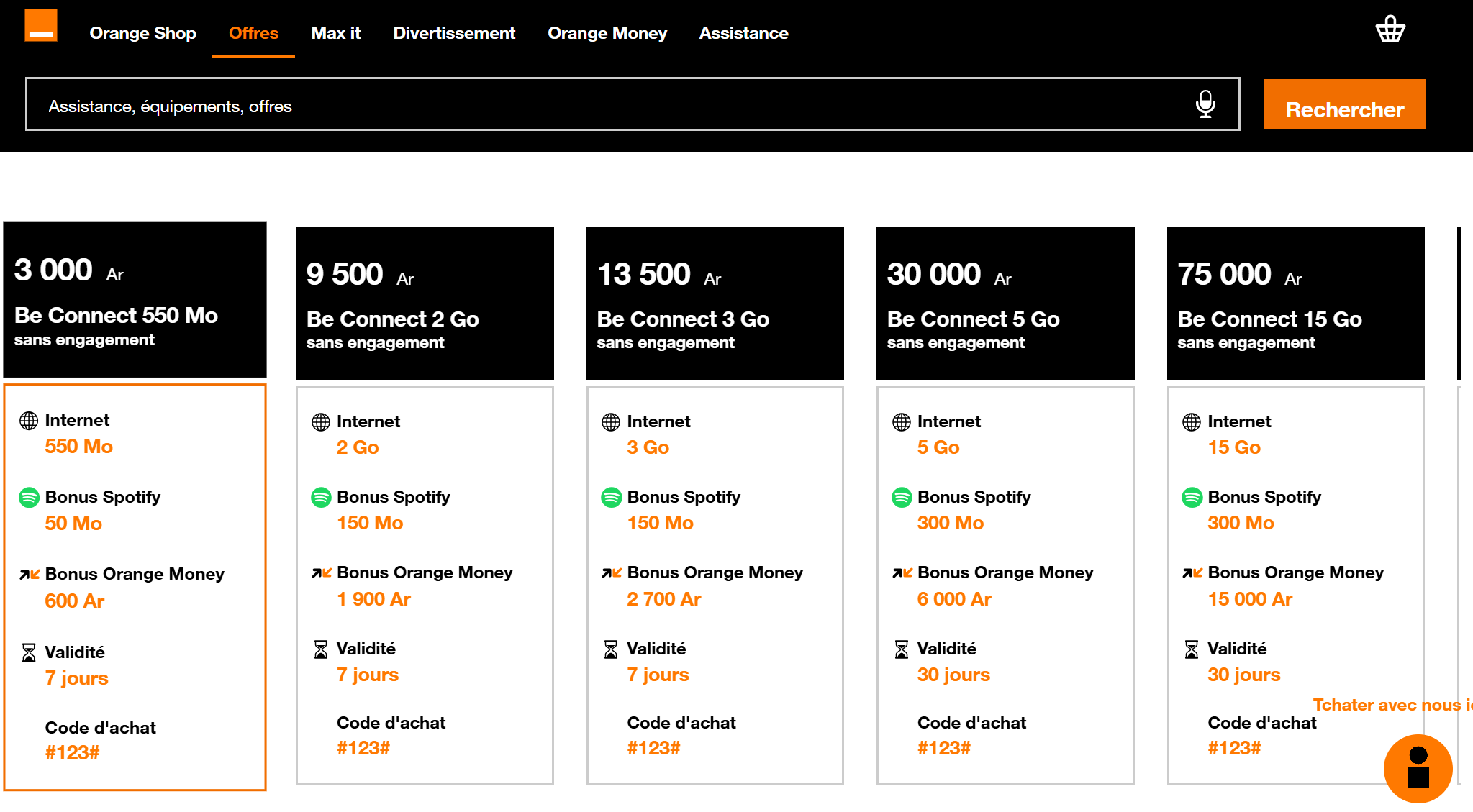Viewport: 1473px width, 812px height.
Task: Click the Orange Money arrows icon in the 3 Go card
Action: [611, 573]
